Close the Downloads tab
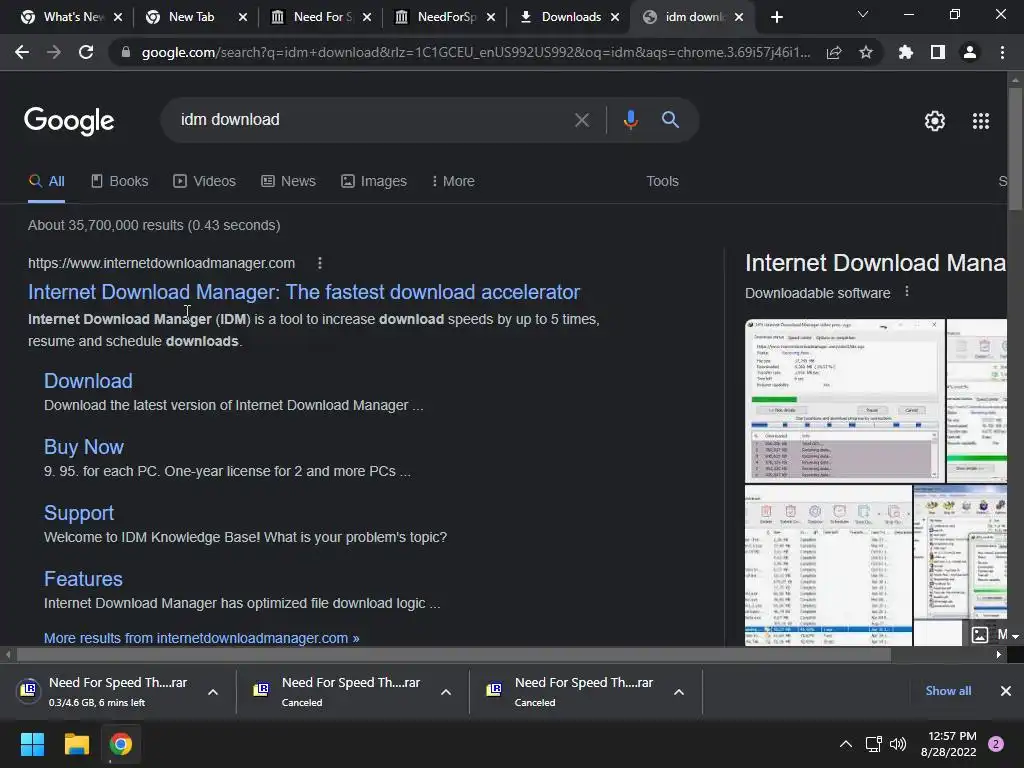This screenshot has height=768, width=1024. (x=615, y=17)
